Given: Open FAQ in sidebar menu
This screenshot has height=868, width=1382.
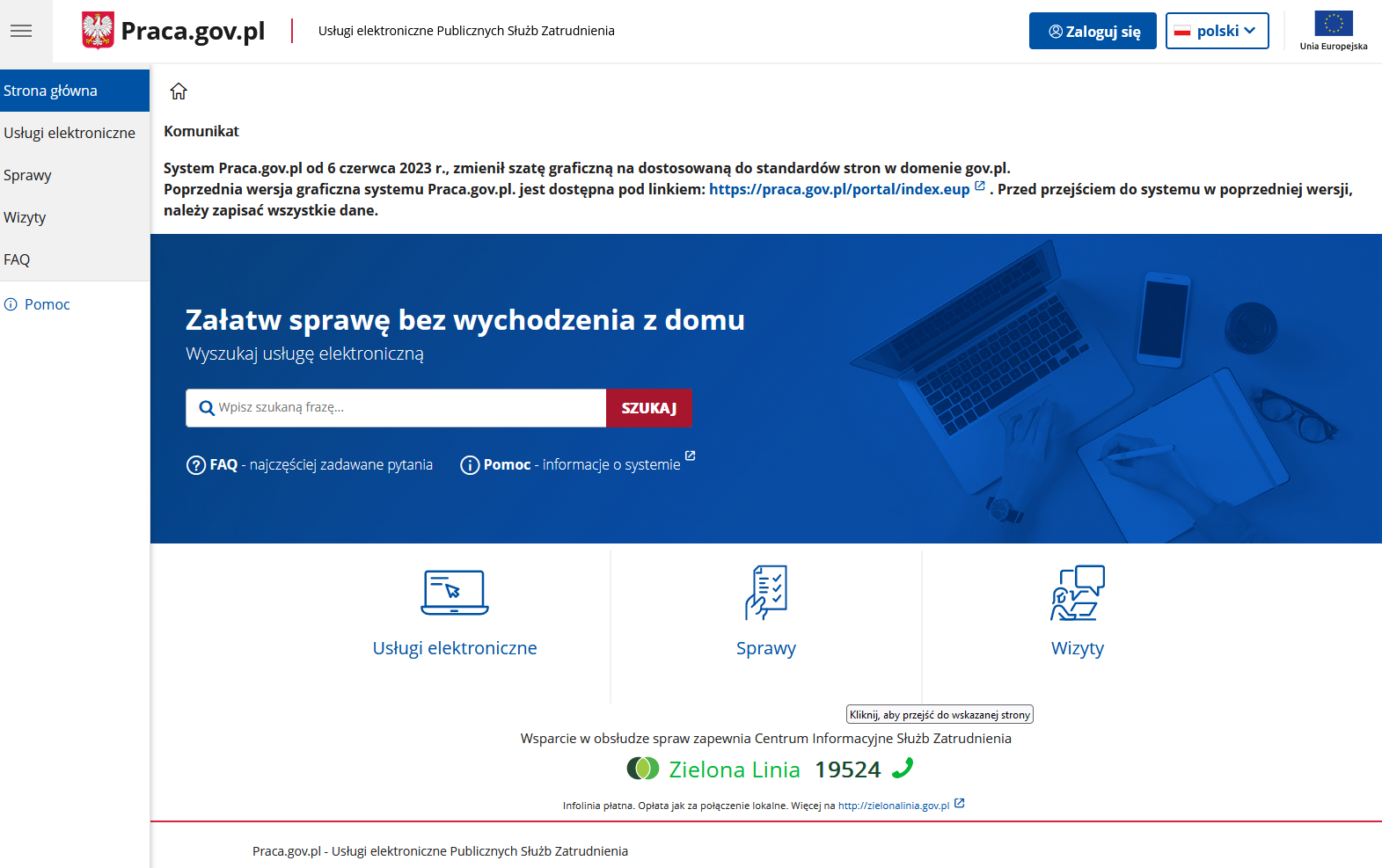Looking at the screenshot, I should tap(75, 259).
